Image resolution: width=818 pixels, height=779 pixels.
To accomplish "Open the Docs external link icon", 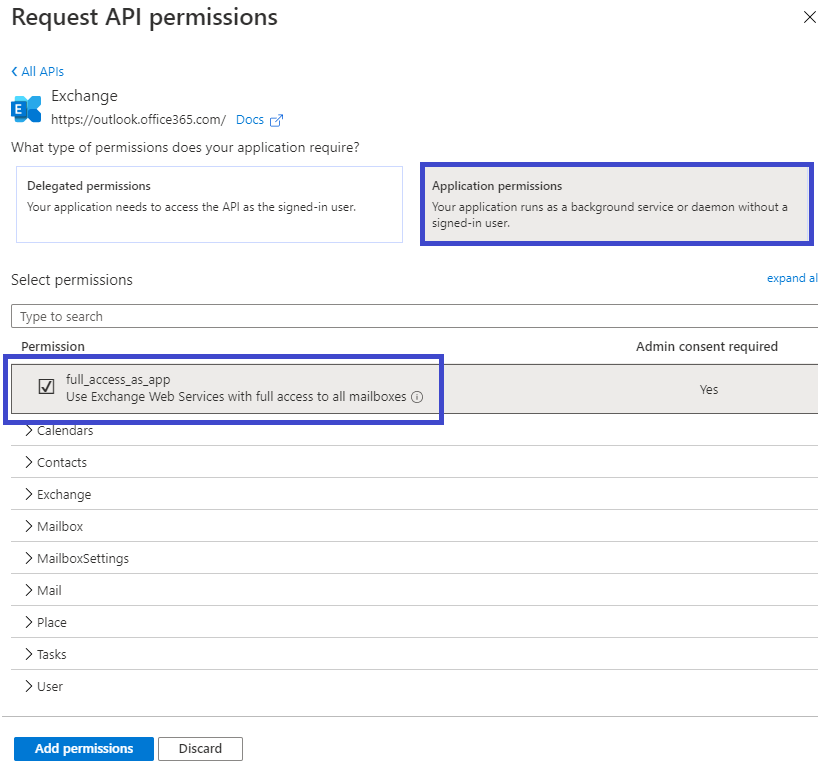I will (277, 120).
